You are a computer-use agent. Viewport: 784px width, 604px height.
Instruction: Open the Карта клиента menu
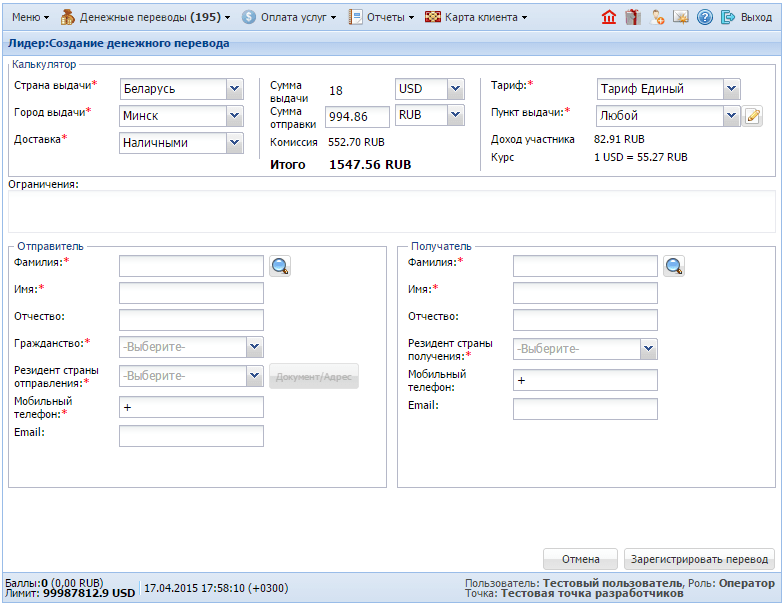477,17
